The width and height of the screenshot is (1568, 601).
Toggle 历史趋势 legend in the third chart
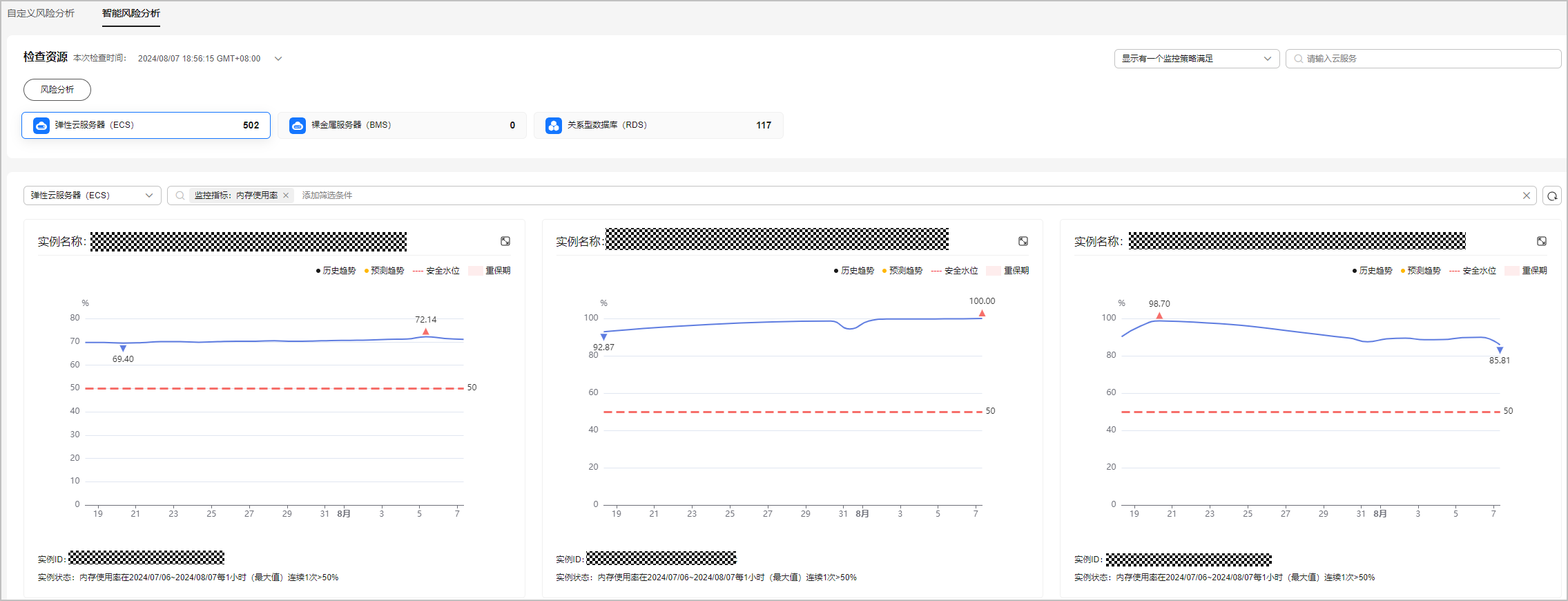tap(1373, 271)
